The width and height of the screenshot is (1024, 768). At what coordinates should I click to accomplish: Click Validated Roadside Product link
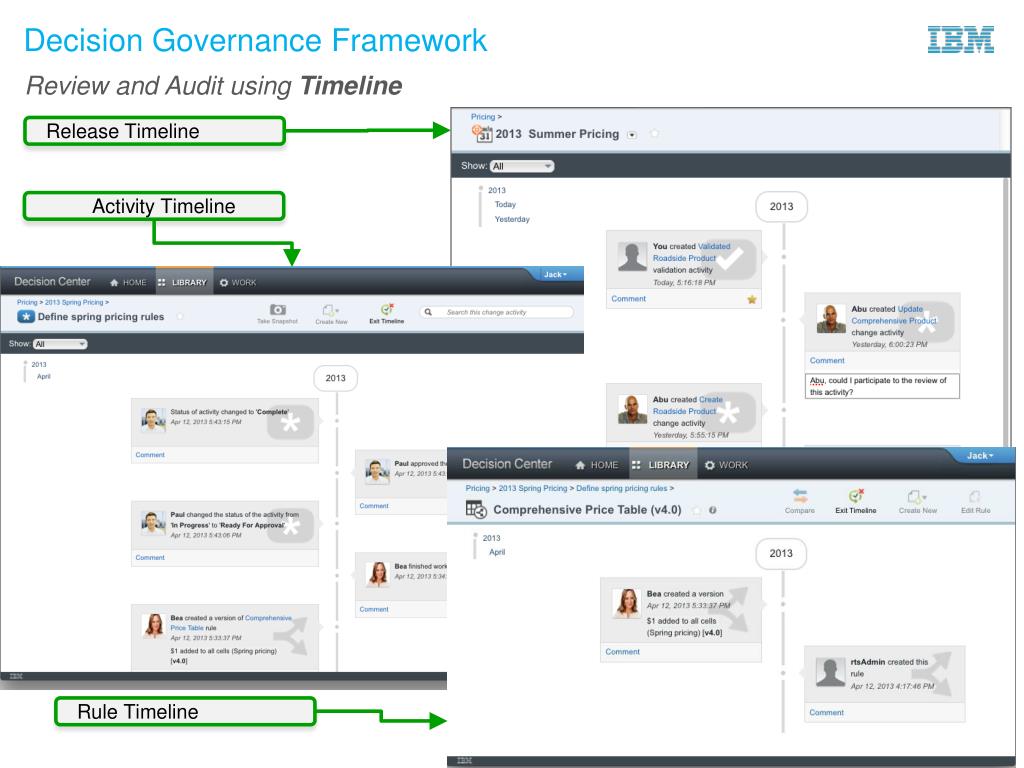tap(691, 252)
